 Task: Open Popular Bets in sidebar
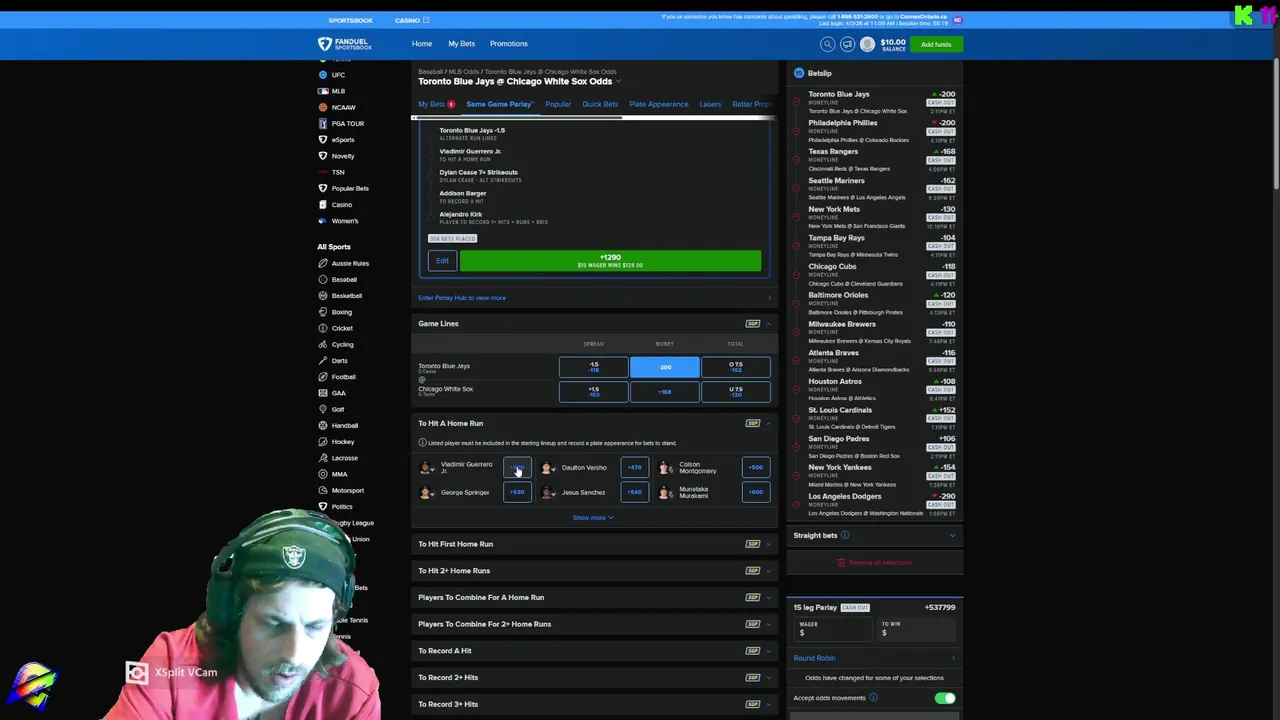349,188
